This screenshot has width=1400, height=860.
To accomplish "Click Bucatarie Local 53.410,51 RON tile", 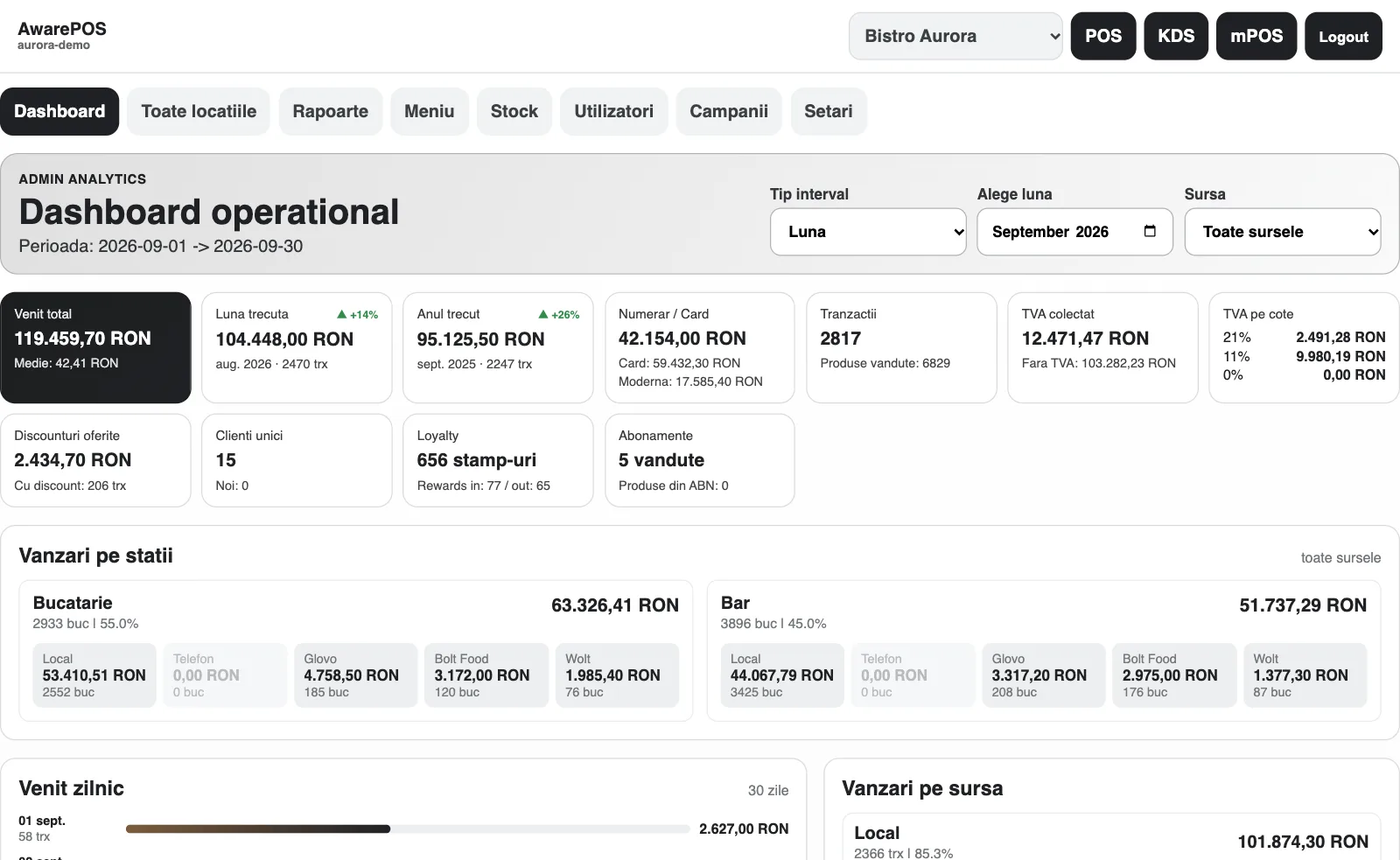I will tap(94, 675).
